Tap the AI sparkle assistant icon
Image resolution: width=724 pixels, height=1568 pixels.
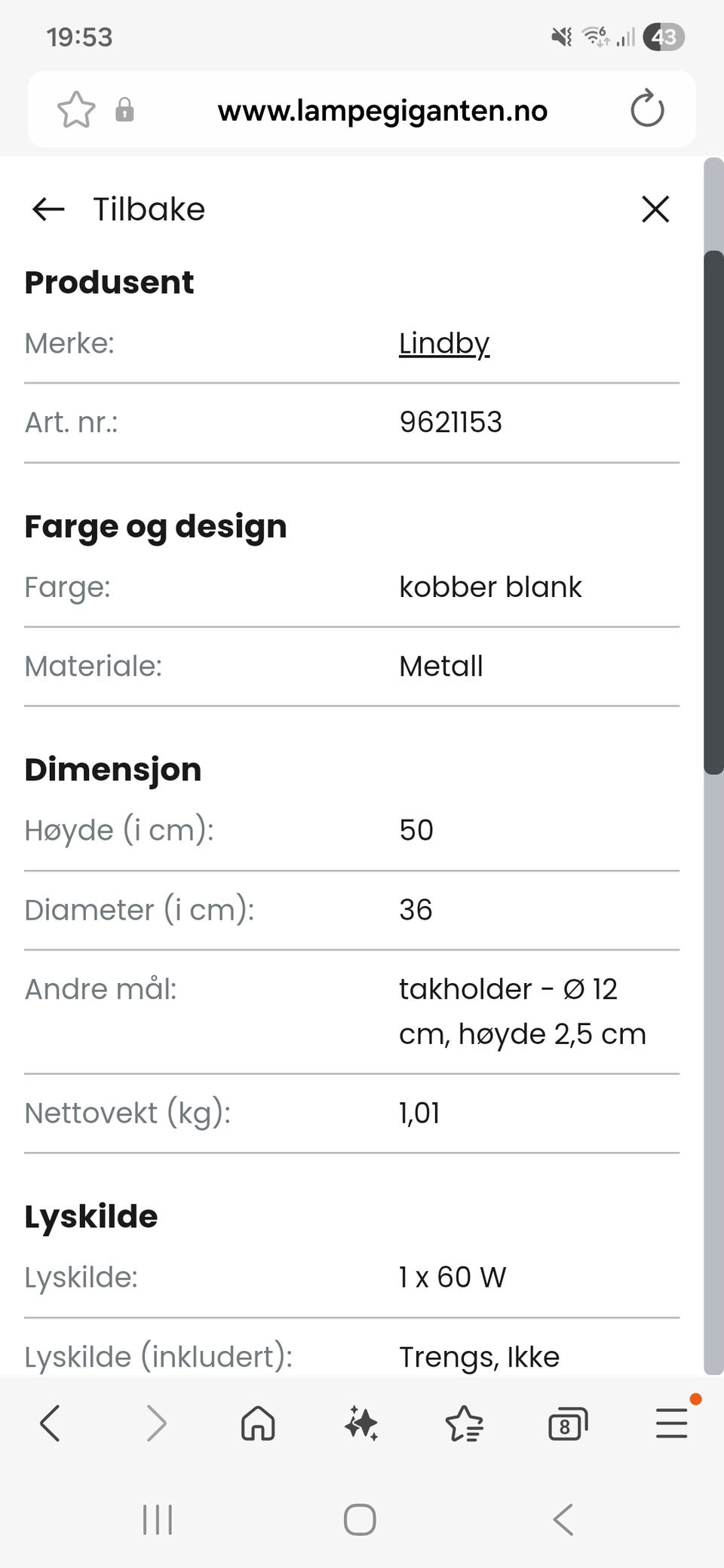(x=361, y=1423)
